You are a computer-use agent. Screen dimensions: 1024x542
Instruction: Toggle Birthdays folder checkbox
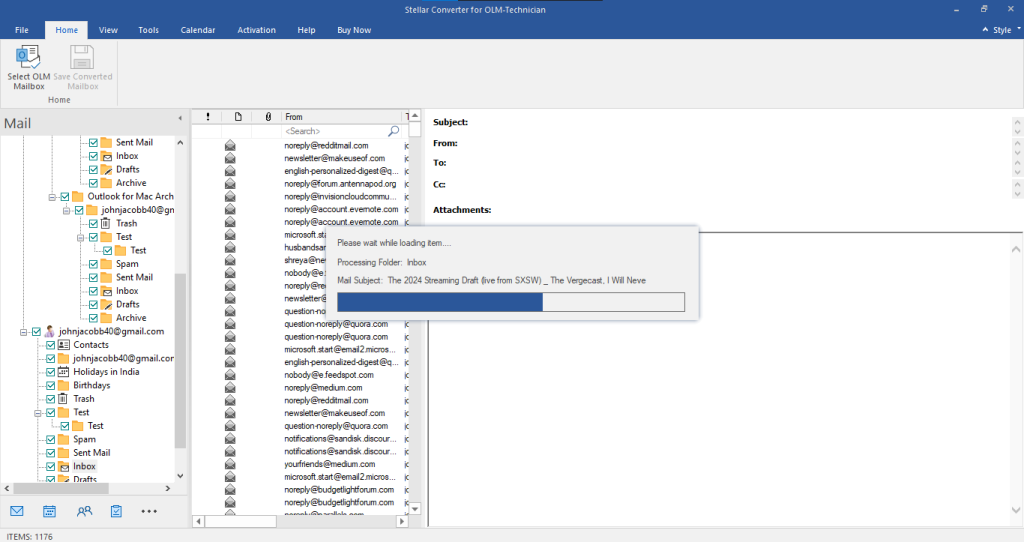point(50,385)
